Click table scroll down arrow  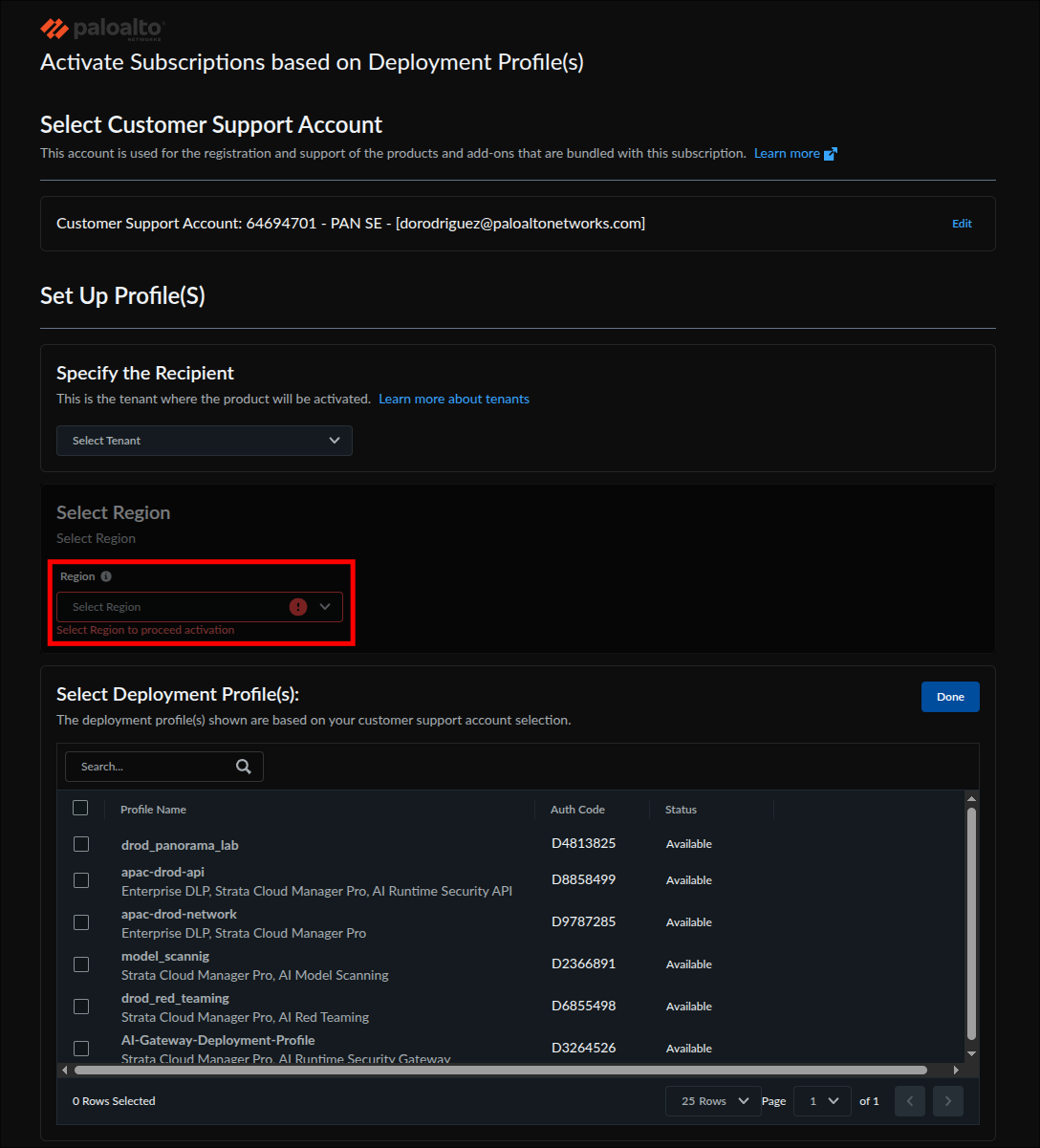pyautogui.click(x=971, y=1053)
